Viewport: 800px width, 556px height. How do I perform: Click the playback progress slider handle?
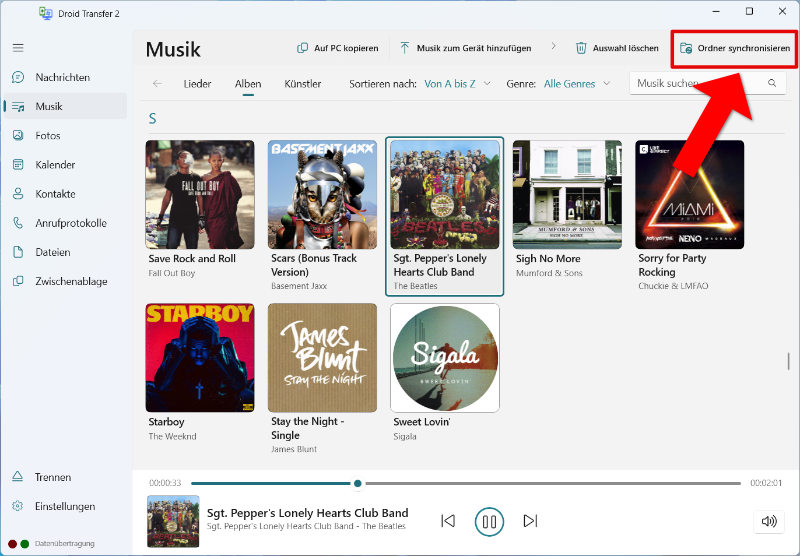tap(358, 483)
